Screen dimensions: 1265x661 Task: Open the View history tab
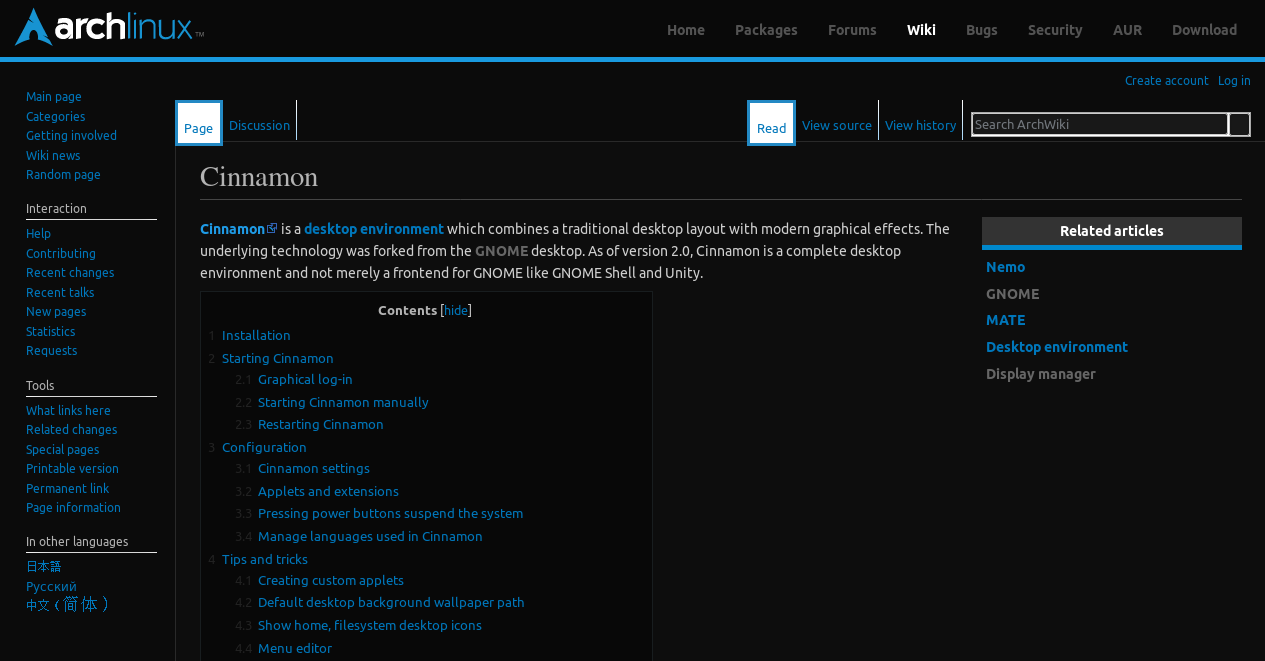(x=920, y=125)
